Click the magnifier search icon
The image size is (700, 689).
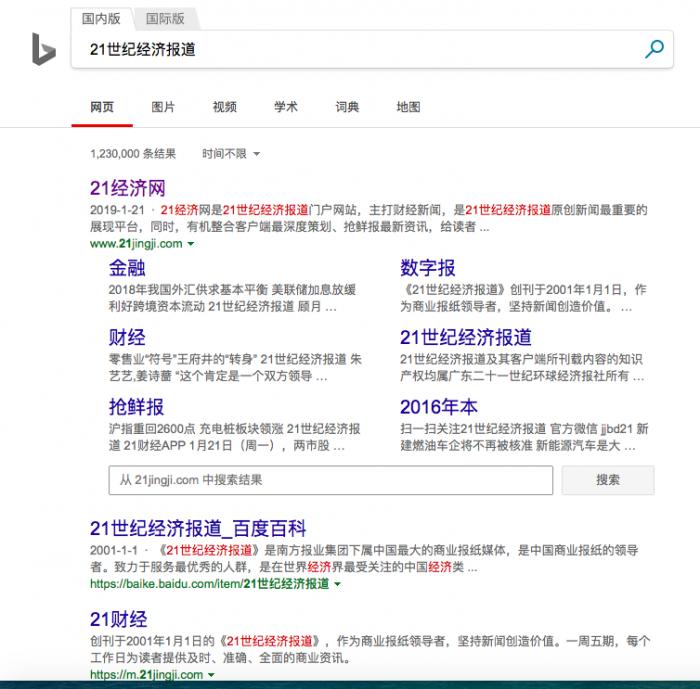click(654, 49)
